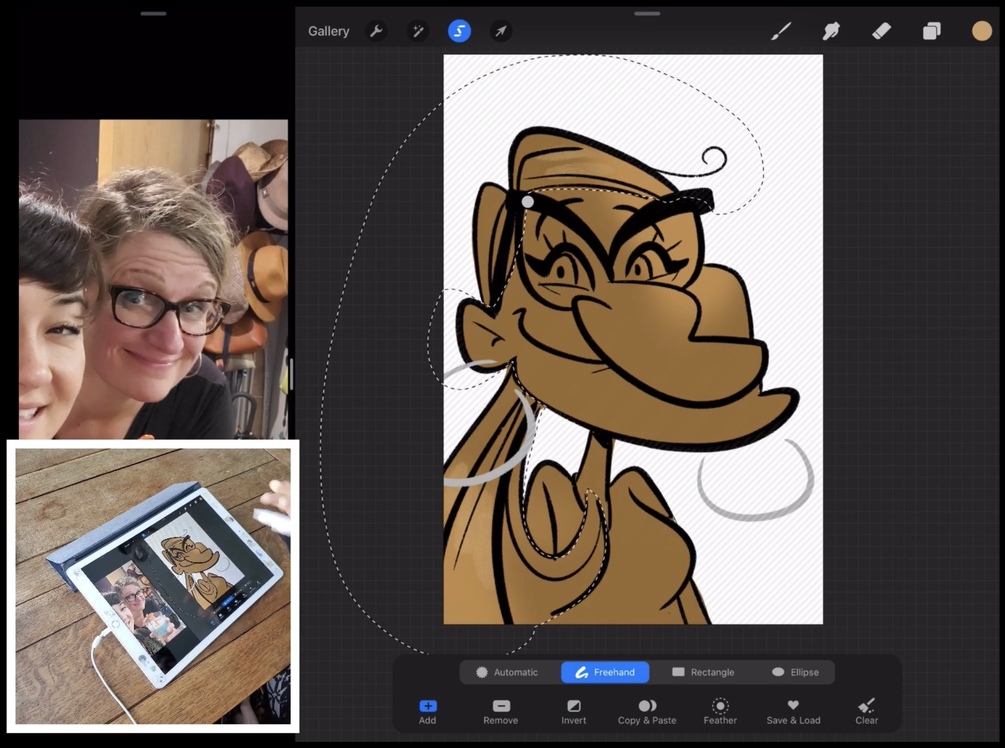Choose Remove from selection
Viewport: 1005px width, 748px height.
point(501,712)
